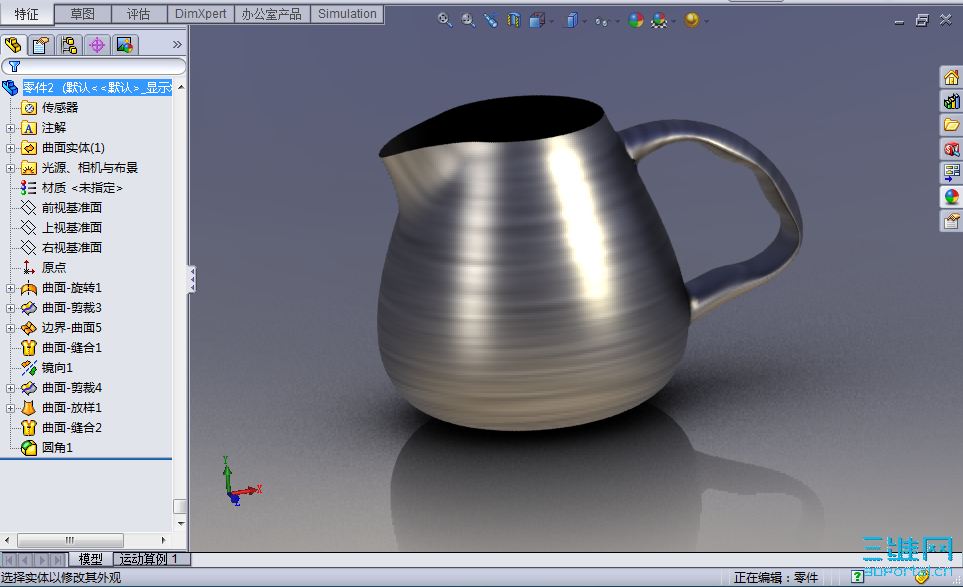Open the Design Library task pane icon
This screenshot has width=963, height=587.
tap(951, 101)
